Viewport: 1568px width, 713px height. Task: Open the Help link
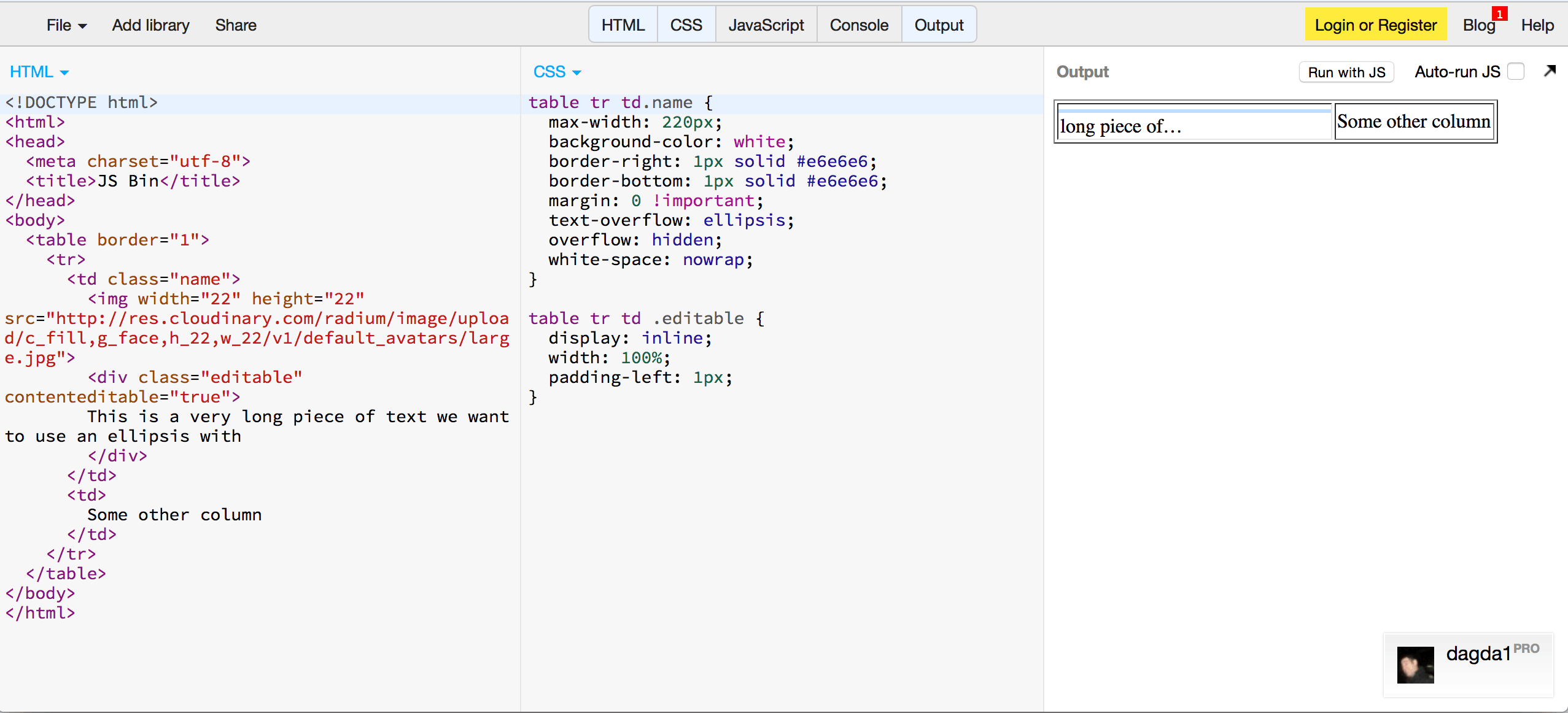point(1537,25)
